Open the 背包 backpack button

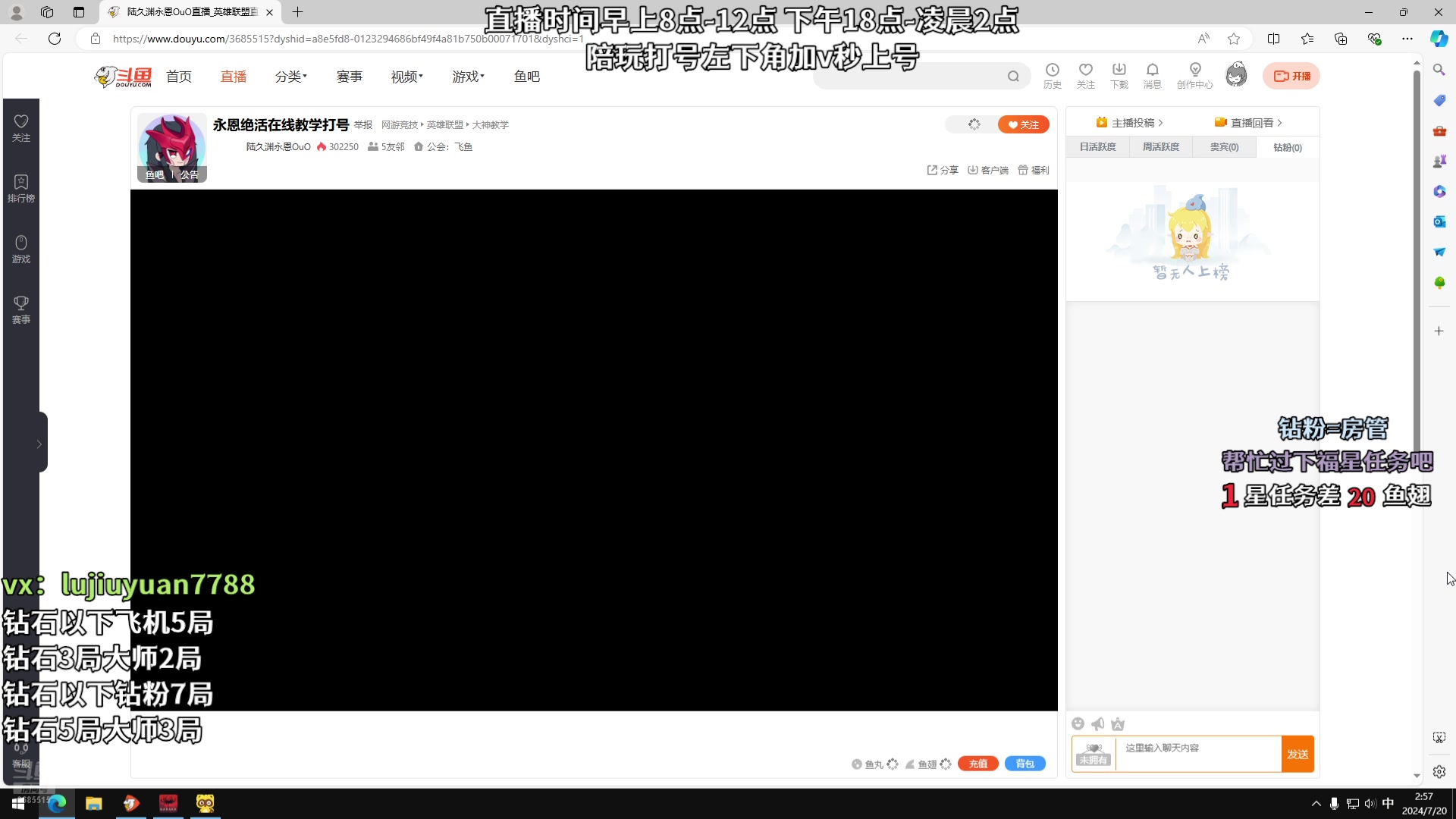coord(1025,764)
